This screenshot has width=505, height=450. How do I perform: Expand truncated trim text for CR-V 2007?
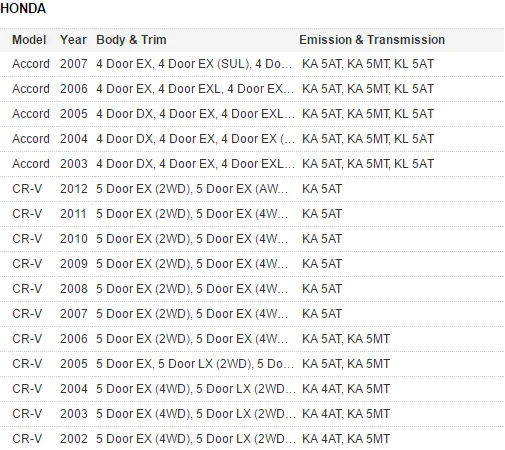coord(192,314)
